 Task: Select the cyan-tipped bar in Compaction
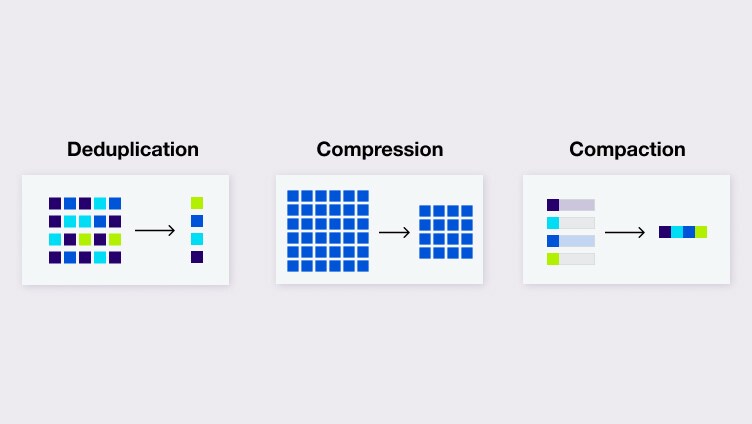pyautogui.click(x=570, y=223)
